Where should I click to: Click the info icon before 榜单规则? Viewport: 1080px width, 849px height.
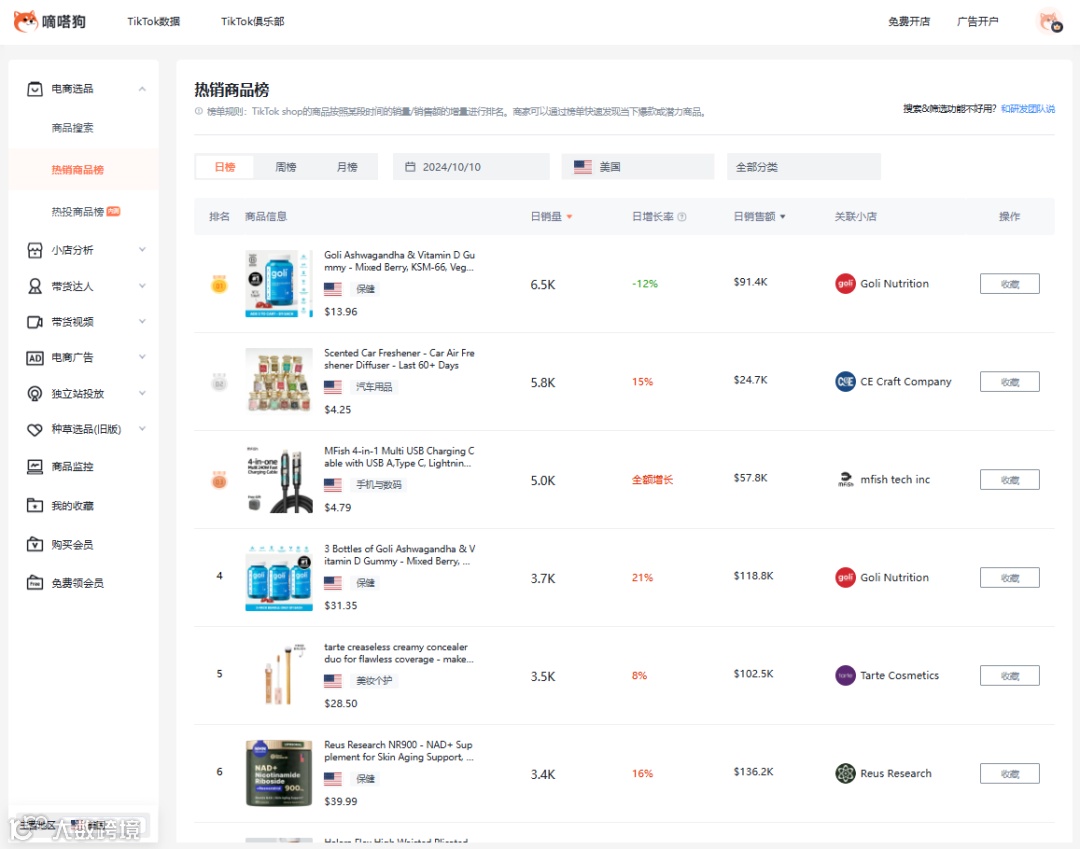(x=199, y=111)
